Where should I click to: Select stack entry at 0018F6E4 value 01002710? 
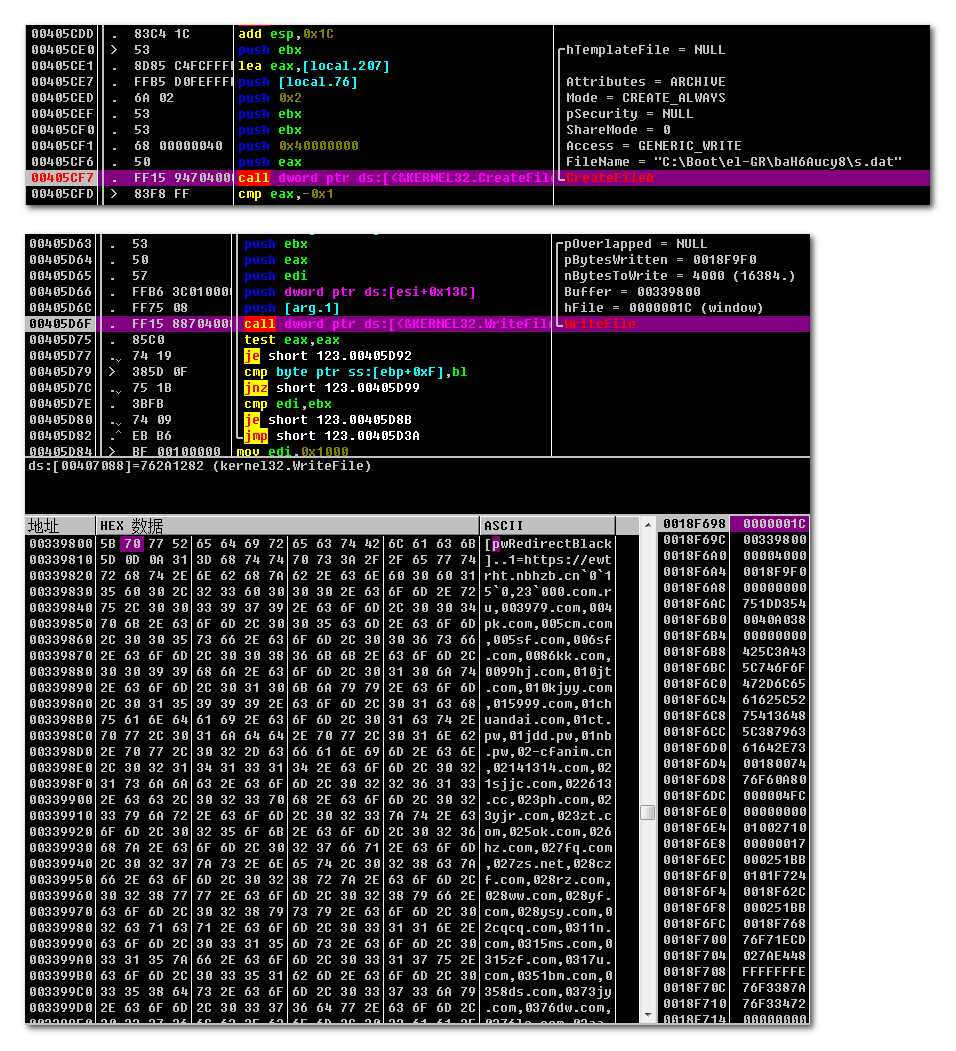pyautogui.click(x=734, y=828)
